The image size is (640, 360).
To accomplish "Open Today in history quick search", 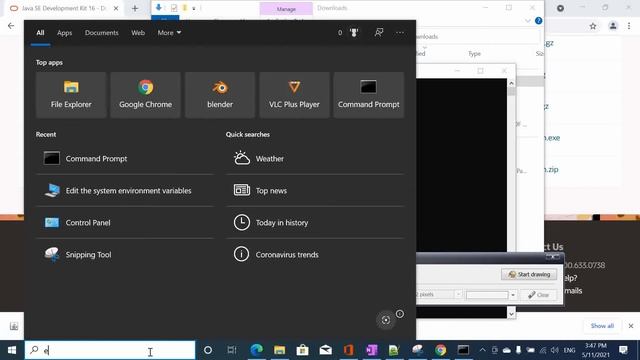I will coord(315,222).
